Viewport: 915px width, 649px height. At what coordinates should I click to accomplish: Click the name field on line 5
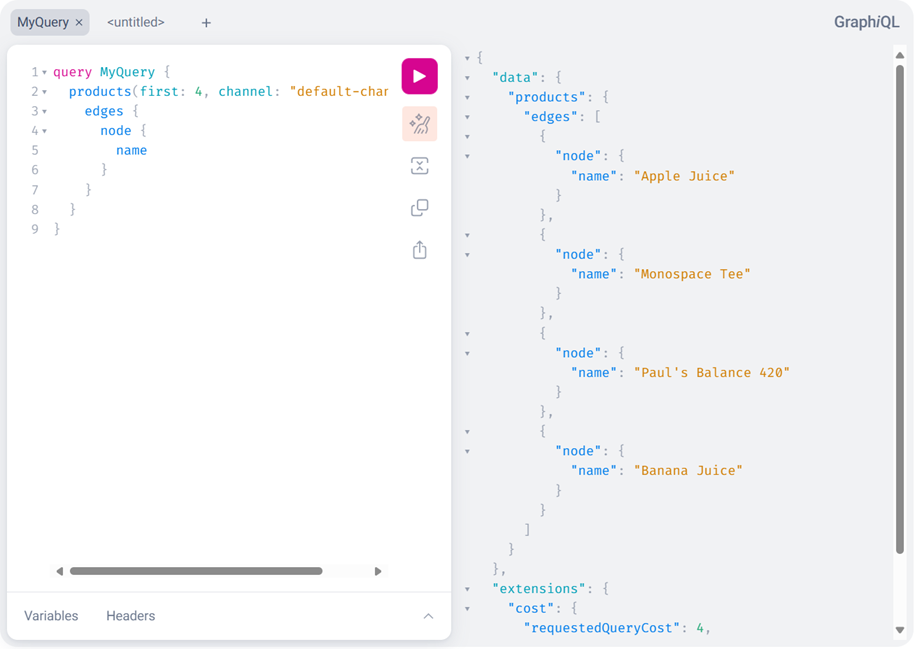[x=131, y=151]
